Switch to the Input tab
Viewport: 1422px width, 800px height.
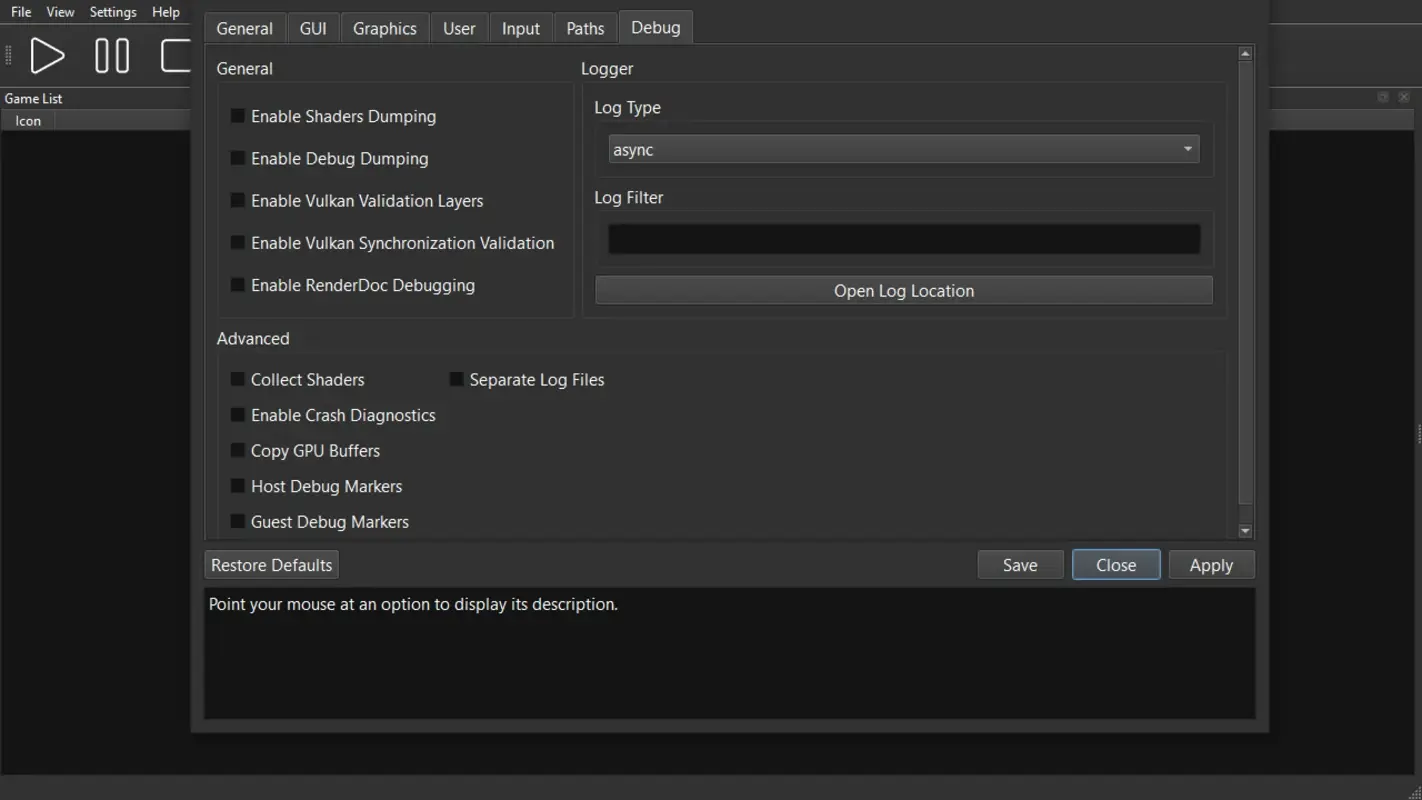point(521,28)
